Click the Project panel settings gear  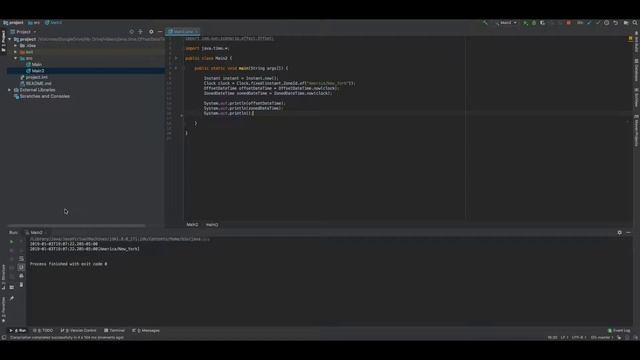pos(151,32)
